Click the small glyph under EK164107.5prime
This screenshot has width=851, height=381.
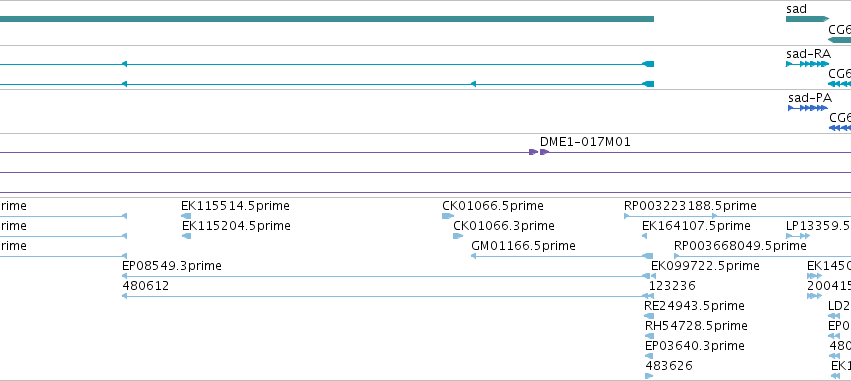coord(645,236)
